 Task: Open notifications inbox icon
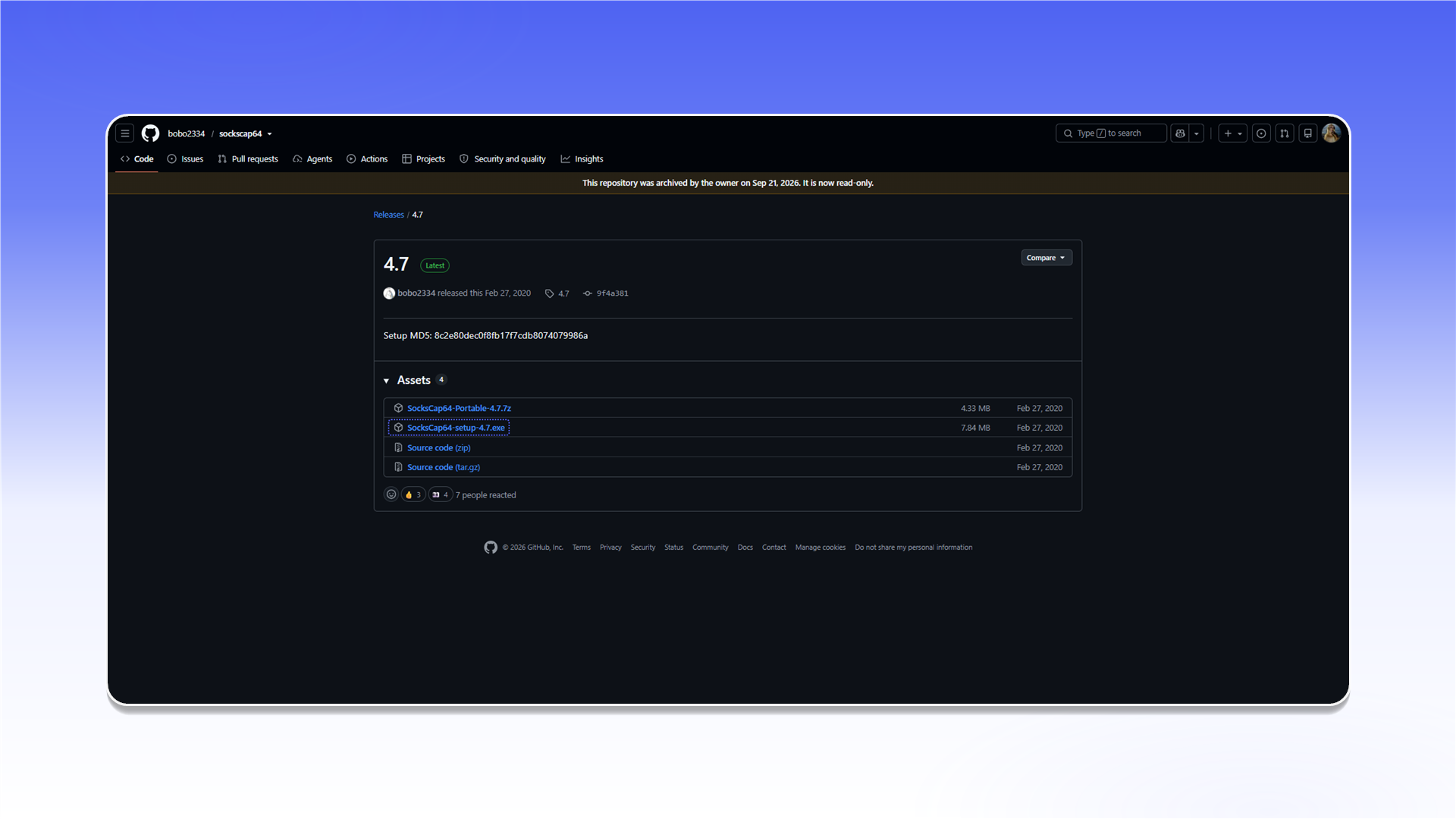tap(1308, 133)
